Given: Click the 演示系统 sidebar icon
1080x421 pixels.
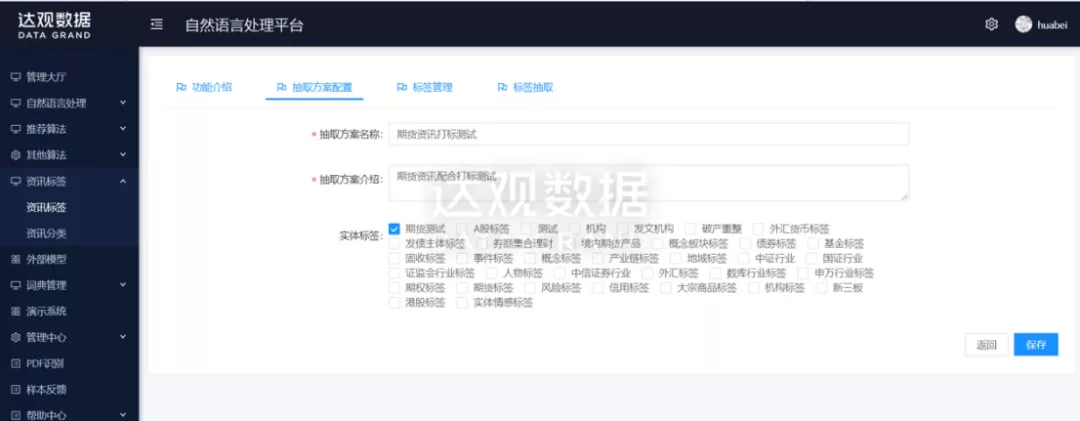Looking at the screenshot, I should pos(15,311).
